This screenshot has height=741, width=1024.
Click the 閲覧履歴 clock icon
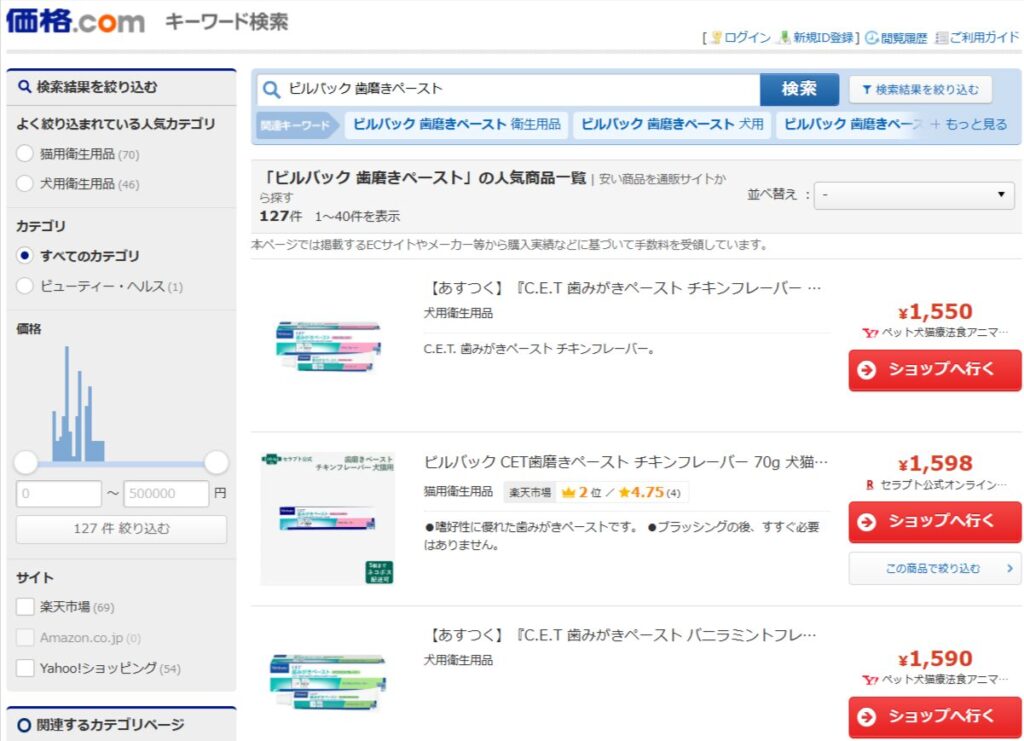[872, 38]
